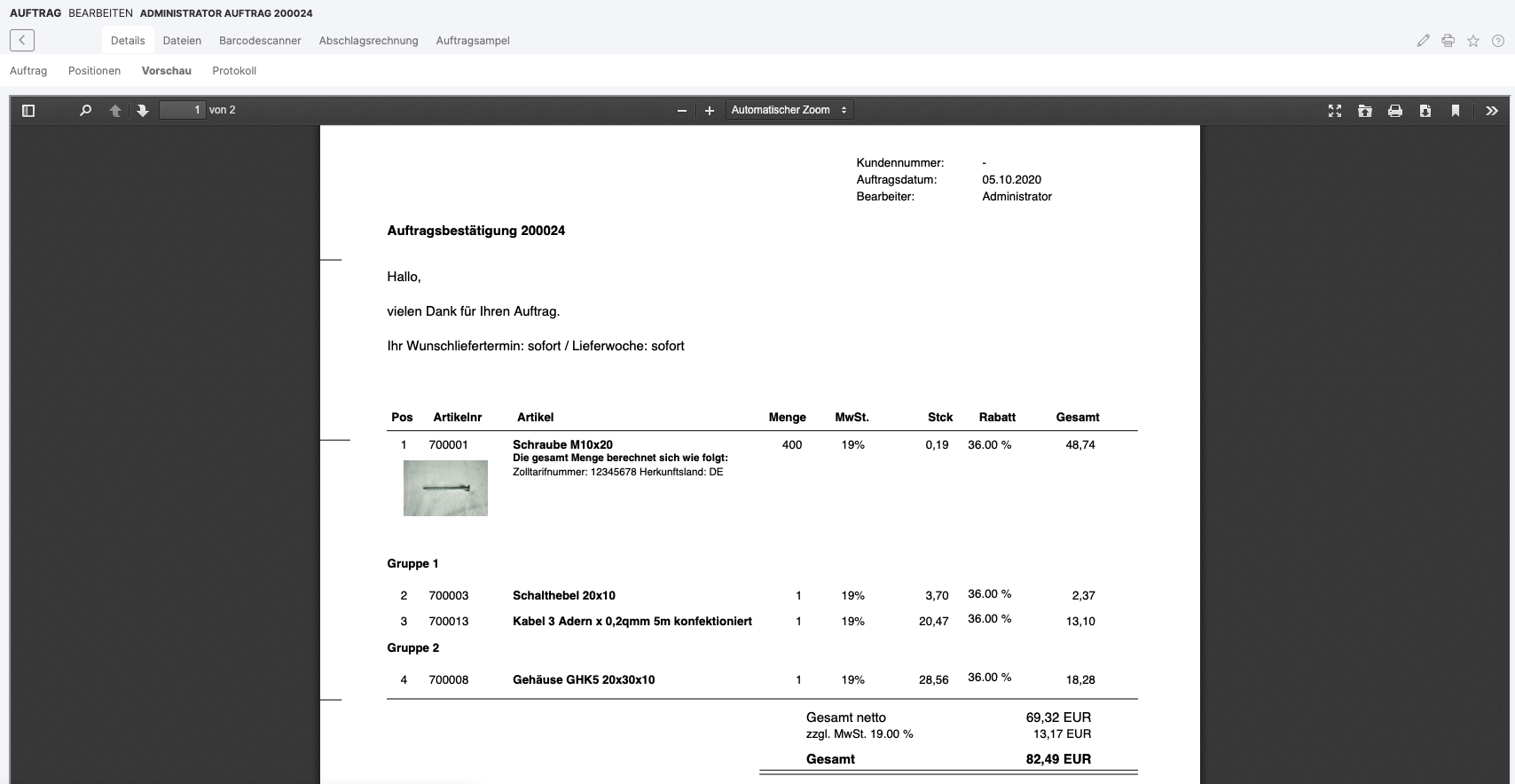Open the PDF search tool

tap(85, 111)
